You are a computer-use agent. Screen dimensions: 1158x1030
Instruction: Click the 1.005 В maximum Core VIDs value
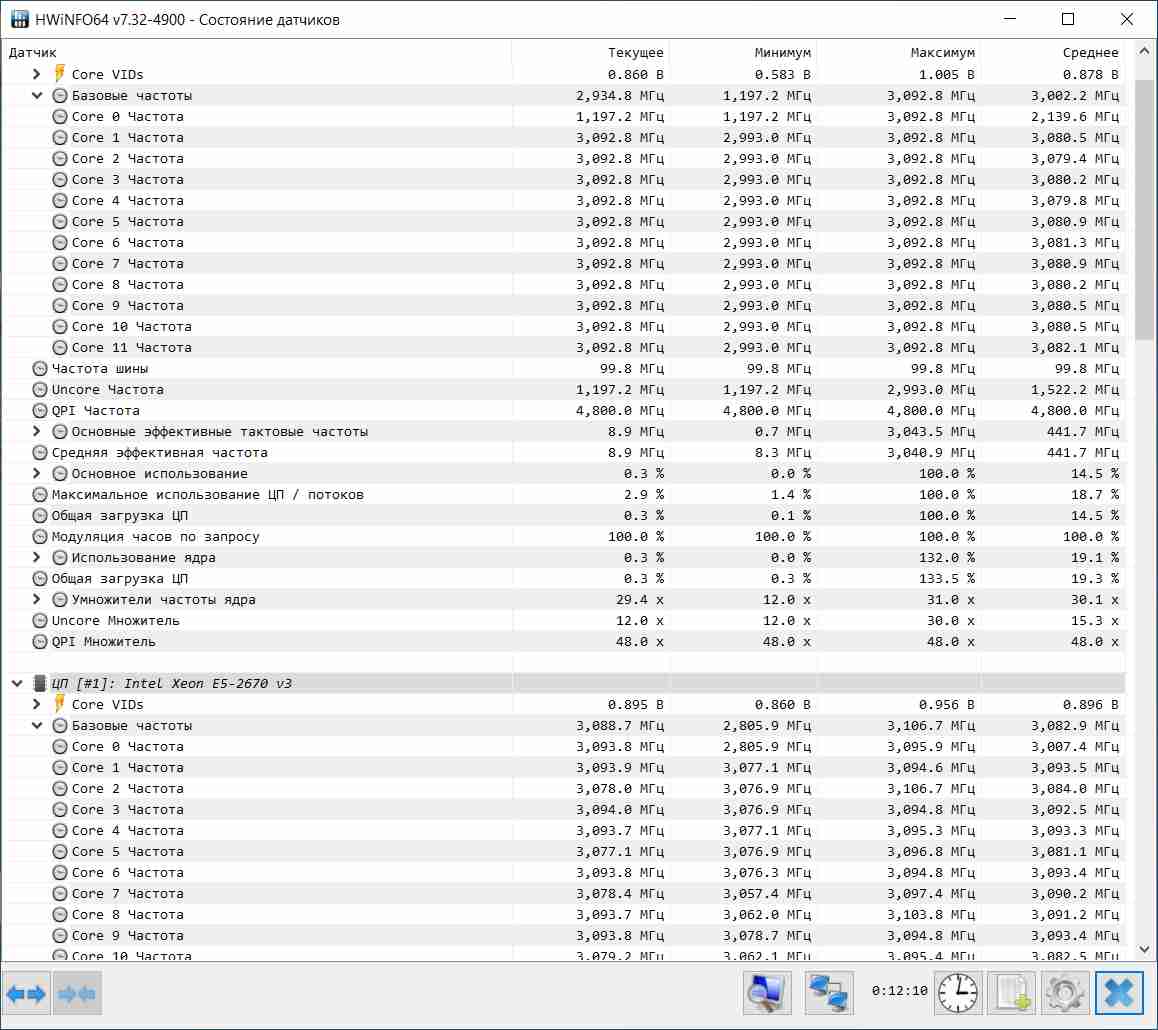(947, 75)
